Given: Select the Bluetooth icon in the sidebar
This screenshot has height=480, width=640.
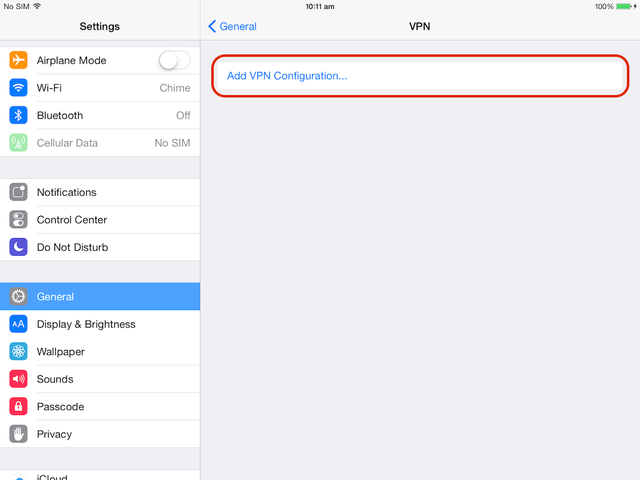Looking at the screenshot, I should tap(18, 115).
